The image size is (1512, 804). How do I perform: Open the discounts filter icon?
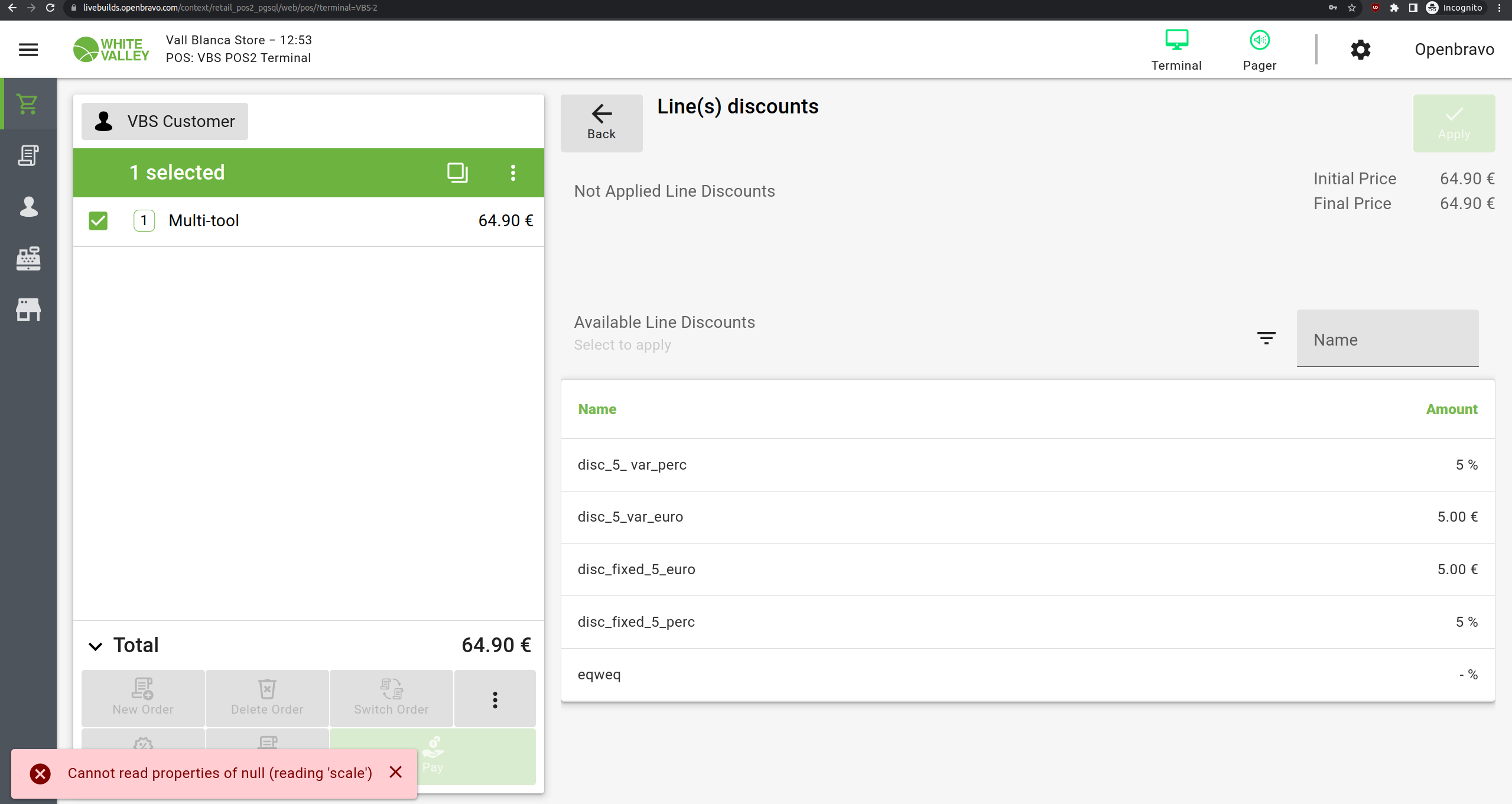tap(1266, 338)
